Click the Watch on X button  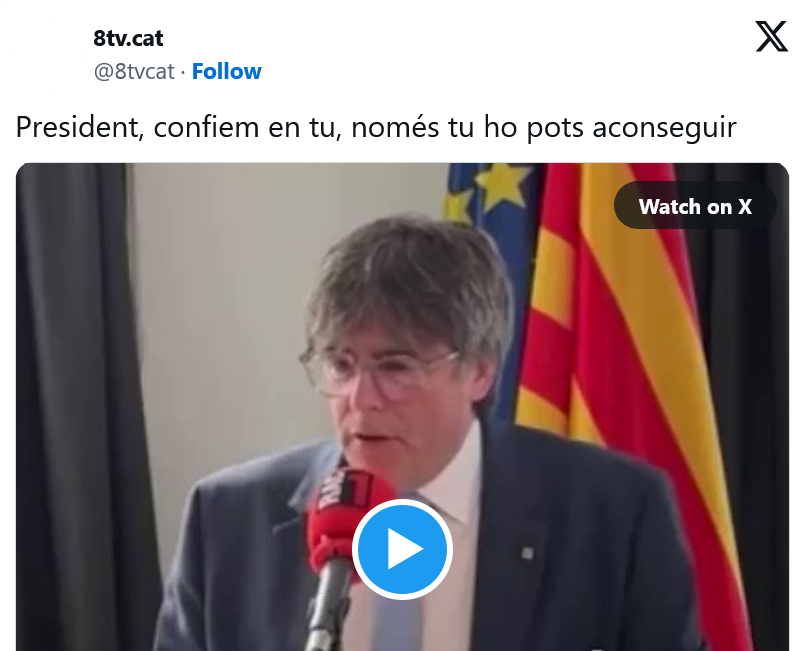point(695,206)
